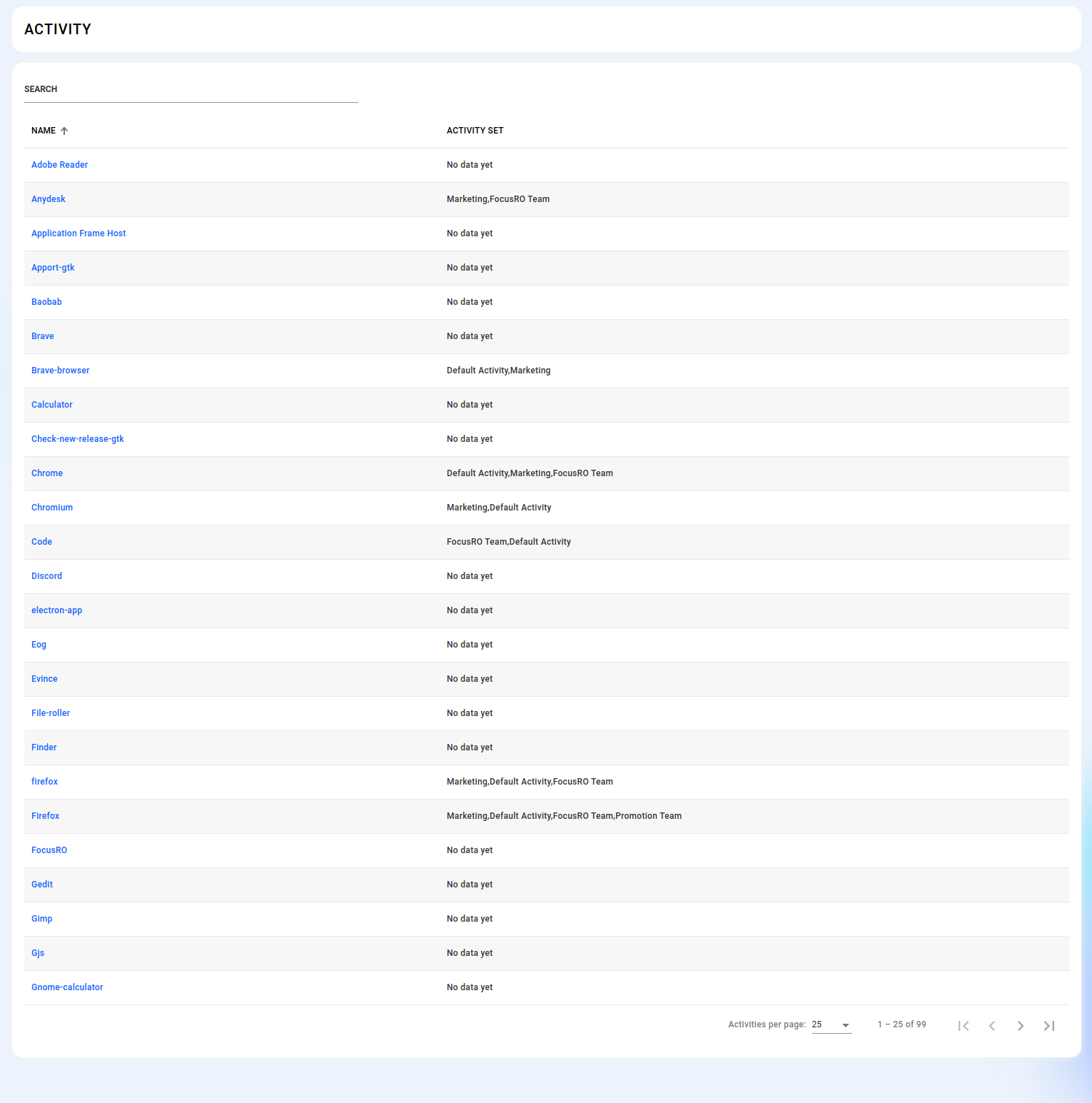Screen dimensions: 1092x1103
Task: Go to the first page of activities
Action: point(964,1025)
